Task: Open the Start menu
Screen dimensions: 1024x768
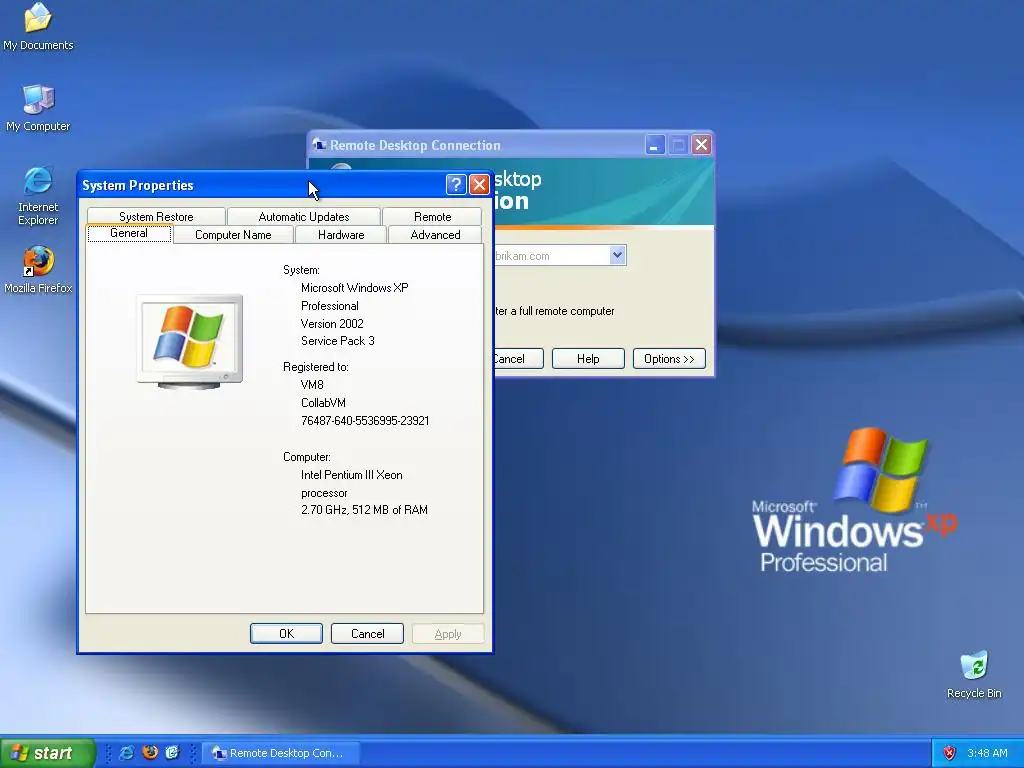Action: [48, 753]
